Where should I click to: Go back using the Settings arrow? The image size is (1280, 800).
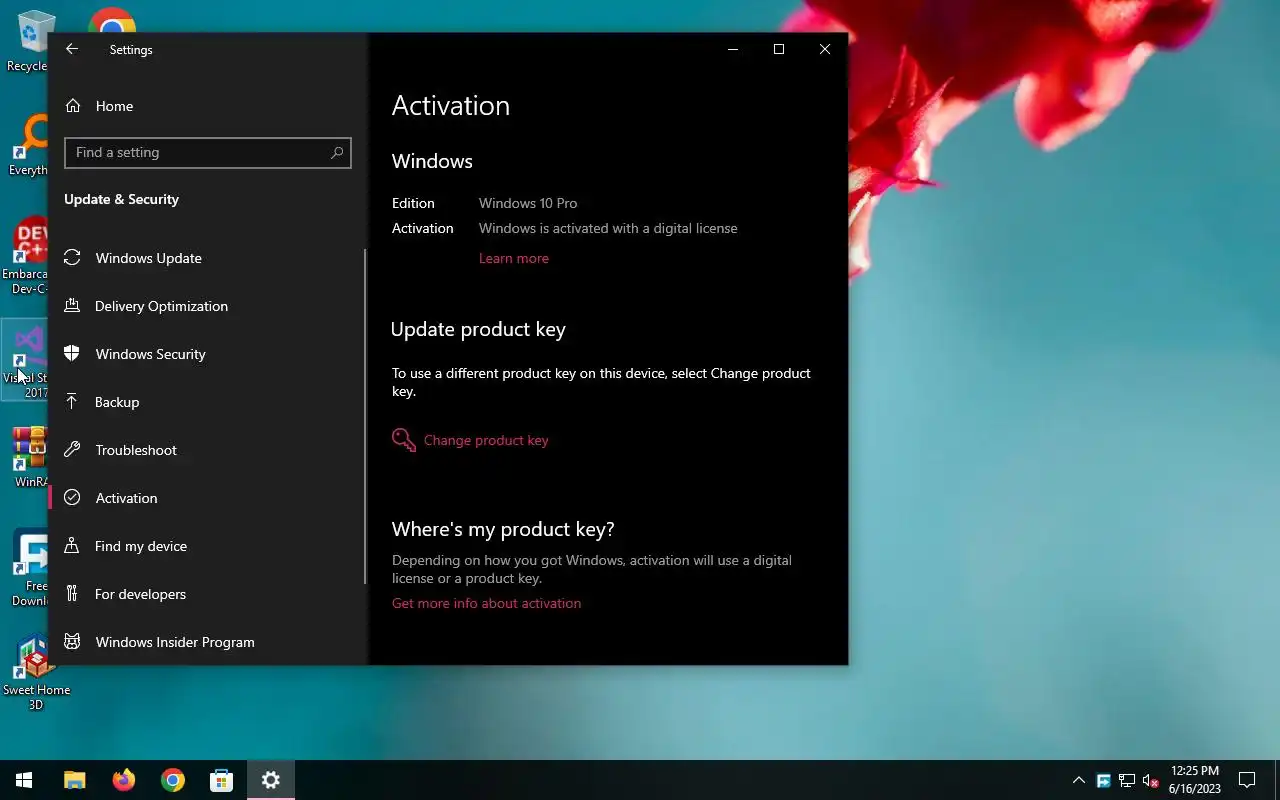(x=72, y=49)
